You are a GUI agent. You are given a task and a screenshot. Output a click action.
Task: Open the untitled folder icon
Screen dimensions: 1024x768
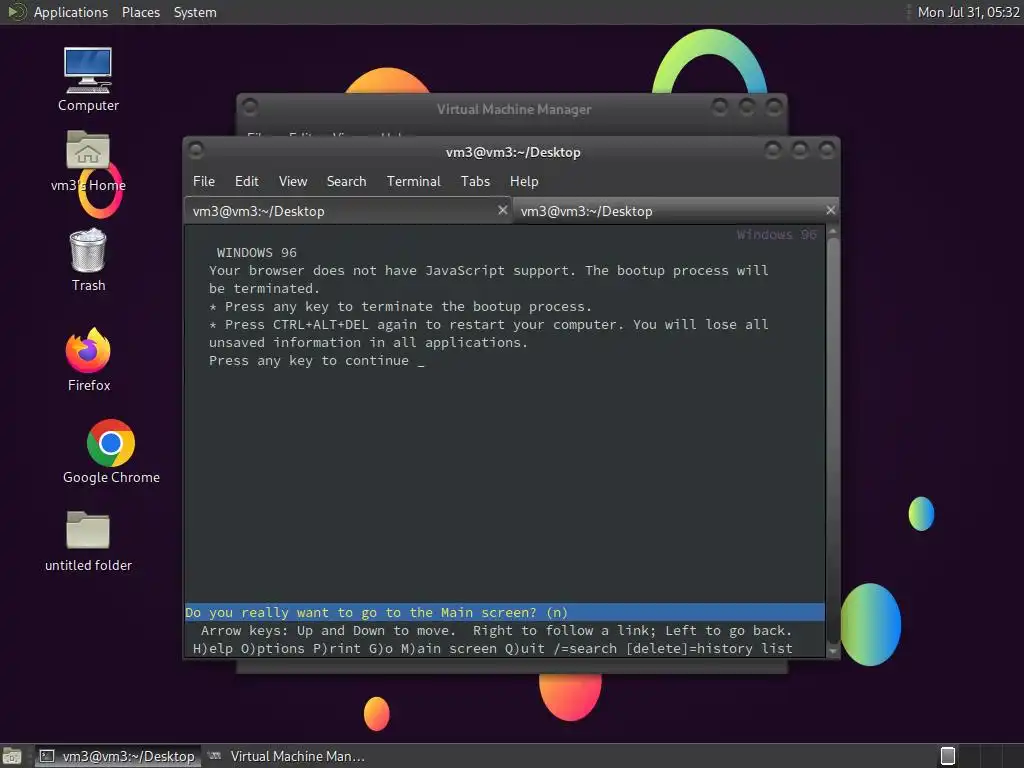(88, 541)
